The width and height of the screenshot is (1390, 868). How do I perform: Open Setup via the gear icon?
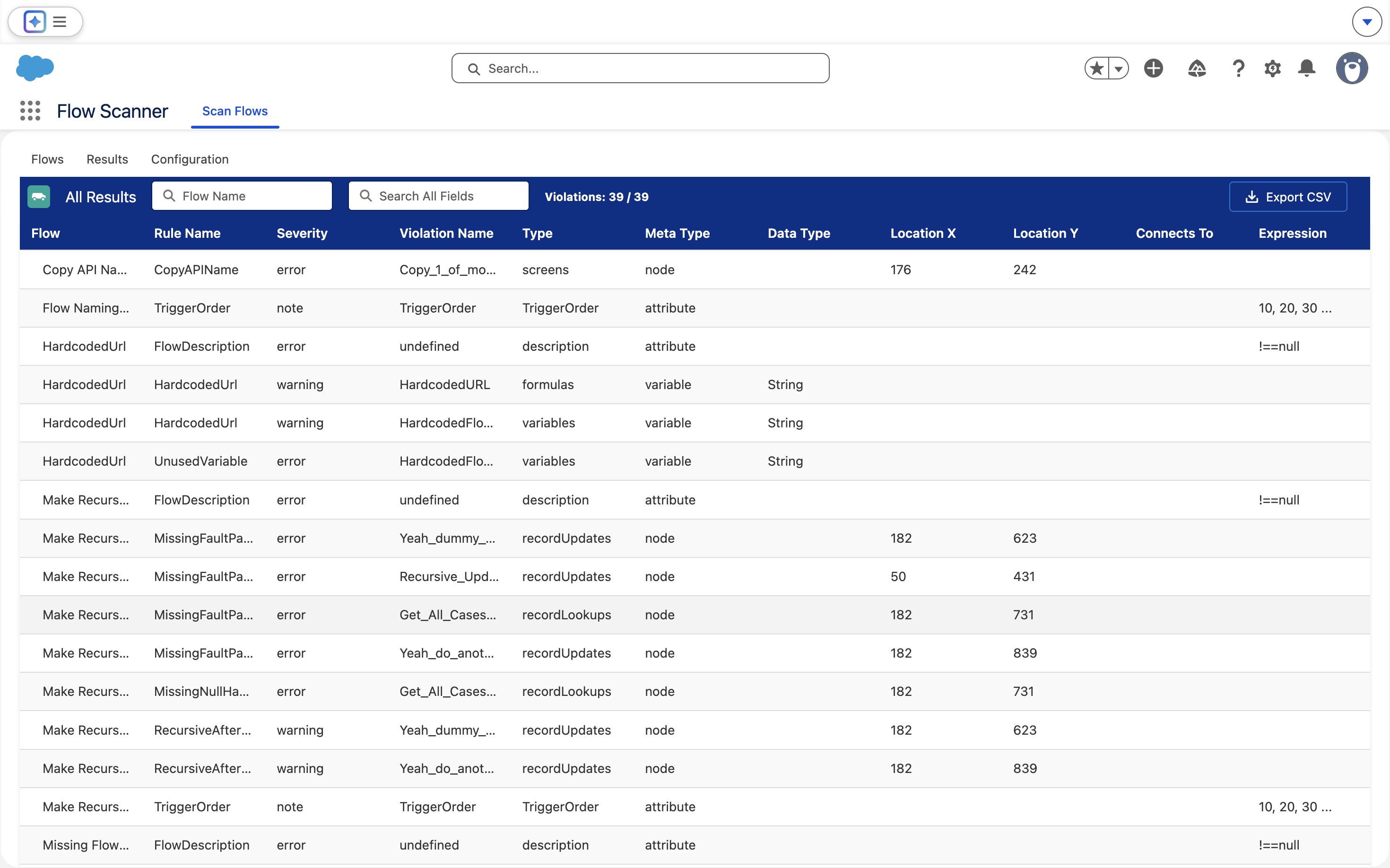[x=1272, y=68]
